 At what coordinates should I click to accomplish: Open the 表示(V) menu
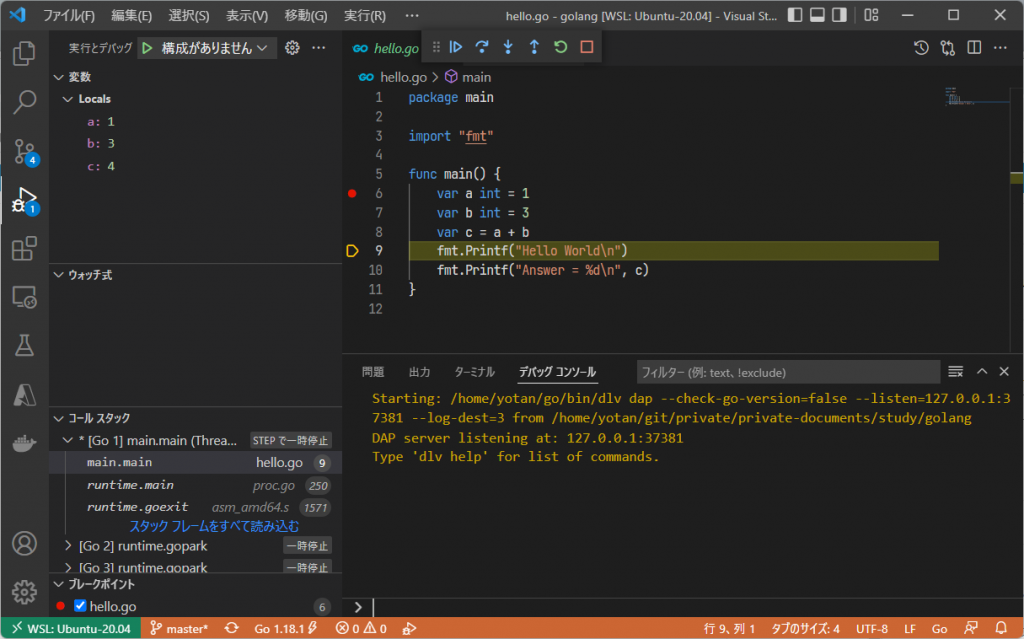click(x=247, y=16)
